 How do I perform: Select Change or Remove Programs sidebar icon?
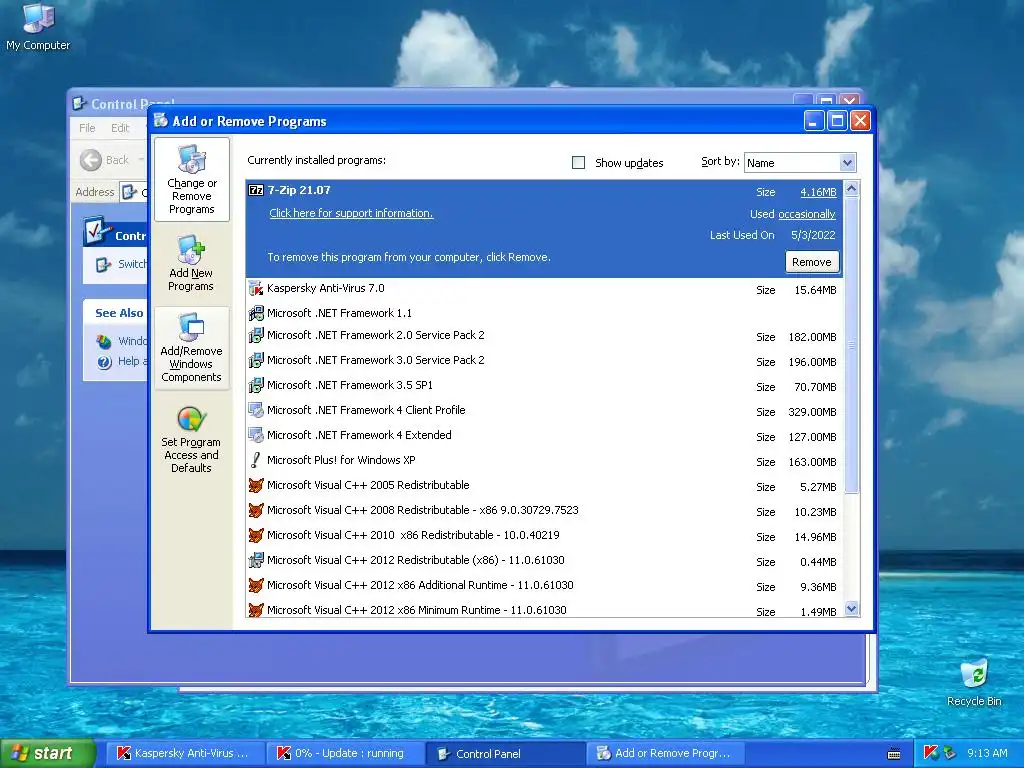(x=192, y=180)
